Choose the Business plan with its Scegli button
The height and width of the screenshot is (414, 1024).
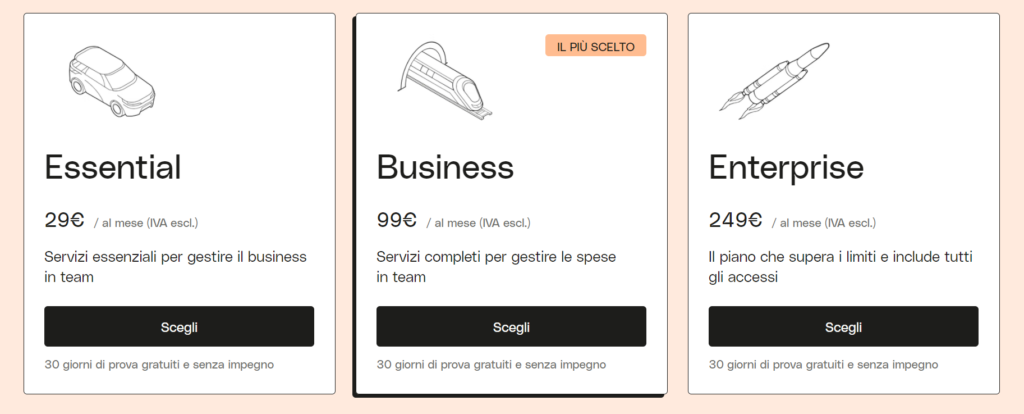(x=511, y=327)
